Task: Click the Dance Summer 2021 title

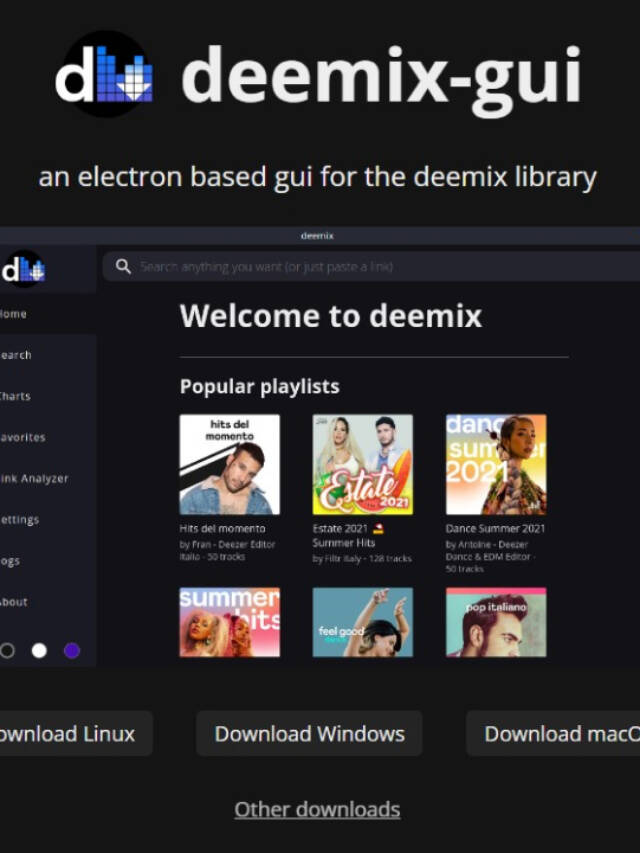Action: coord(495,529)
